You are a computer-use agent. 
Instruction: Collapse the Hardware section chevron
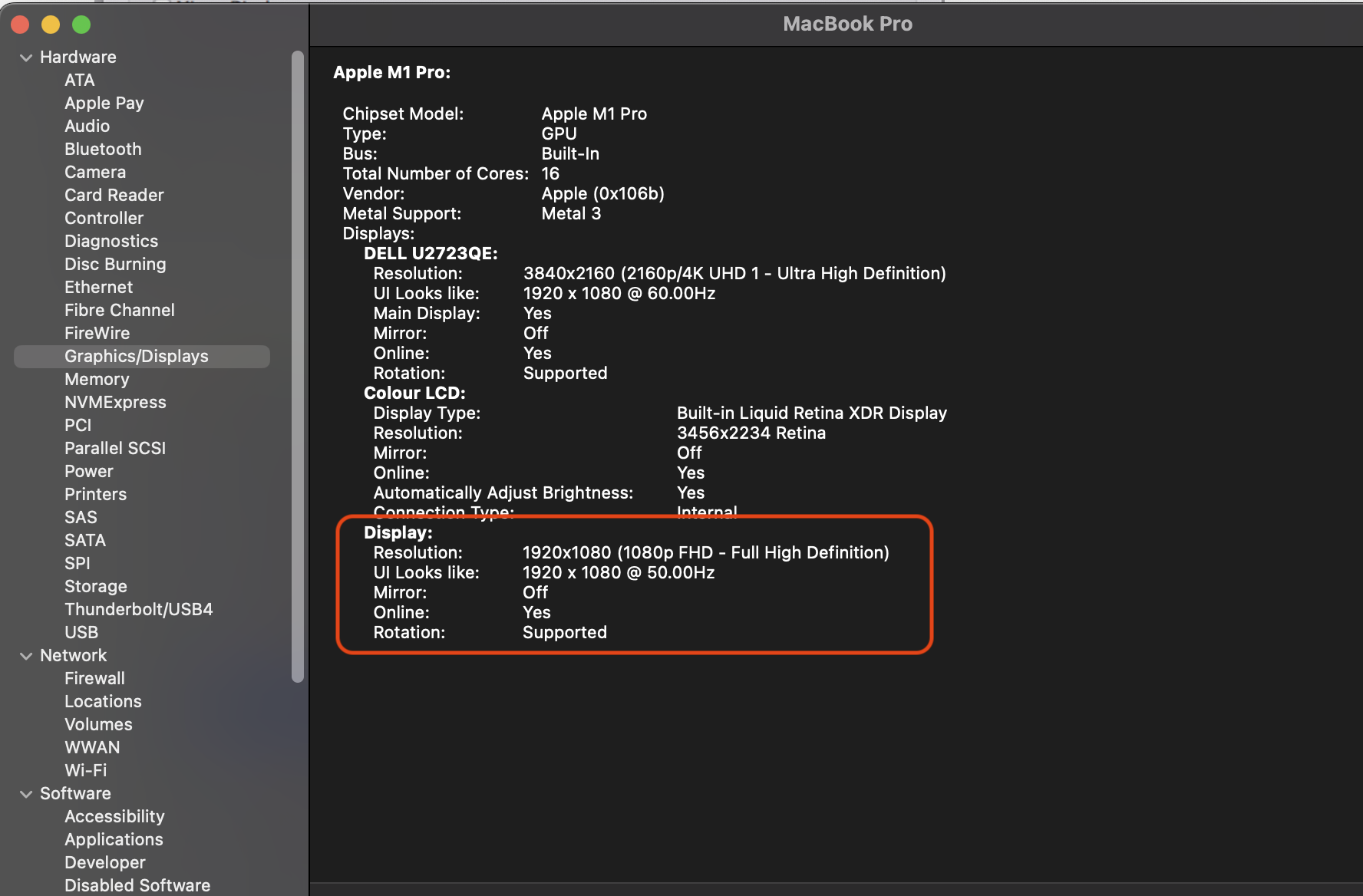click(x=26, y=58)
